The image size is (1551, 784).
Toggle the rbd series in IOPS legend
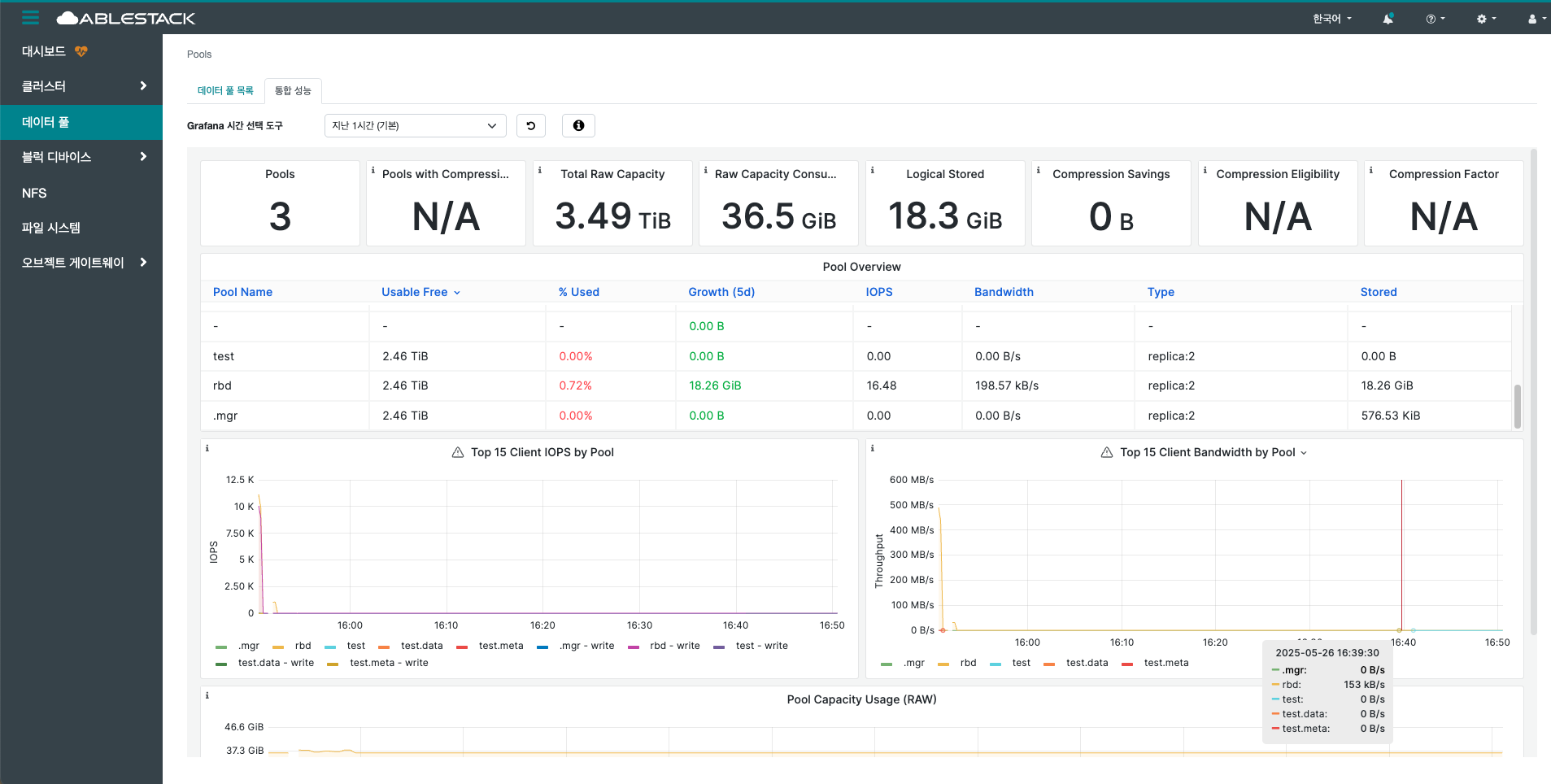[x=303, y=646]
